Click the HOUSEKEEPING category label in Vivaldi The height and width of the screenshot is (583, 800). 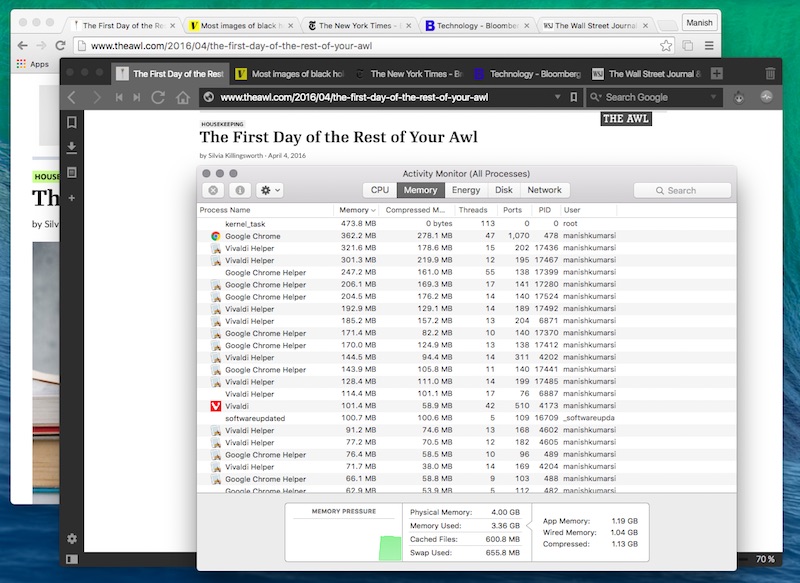[222, 124]
